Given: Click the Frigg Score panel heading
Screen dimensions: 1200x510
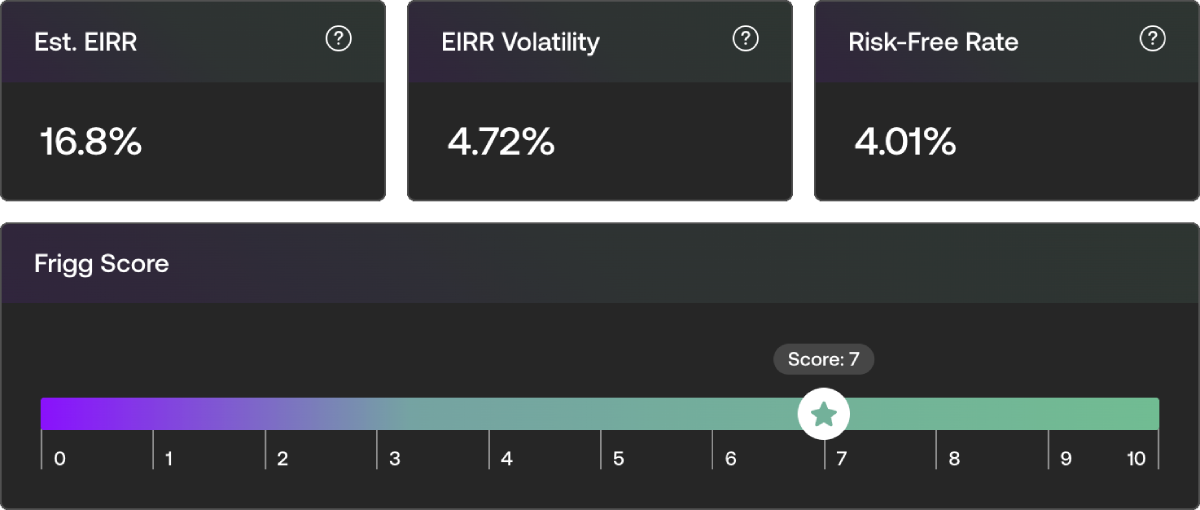Looking at the screenshot, I should pyautogui.click(x=102, y=264).
